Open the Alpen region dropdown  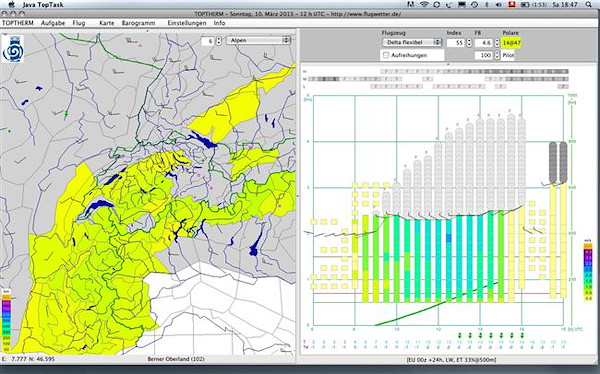258,40
